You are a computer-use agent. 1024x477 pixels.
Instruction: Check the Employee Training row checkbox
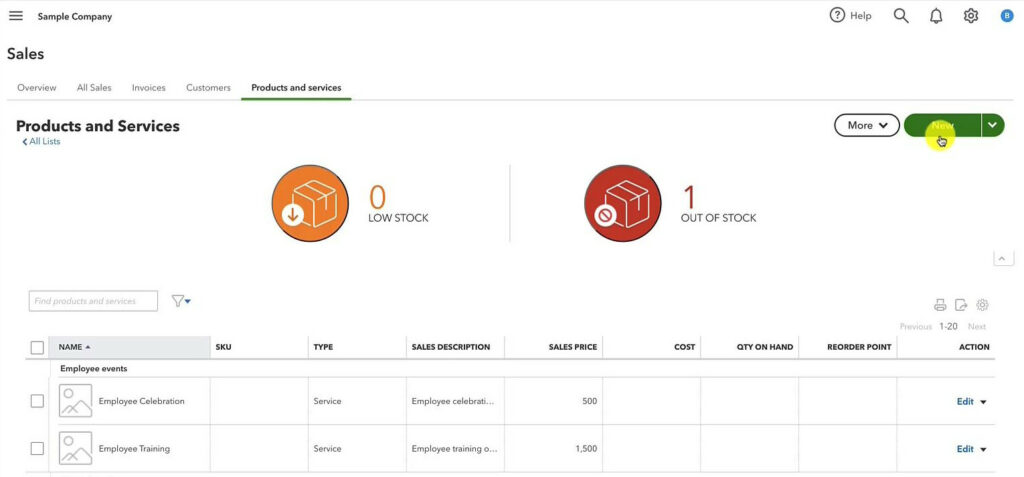point(37,449)
